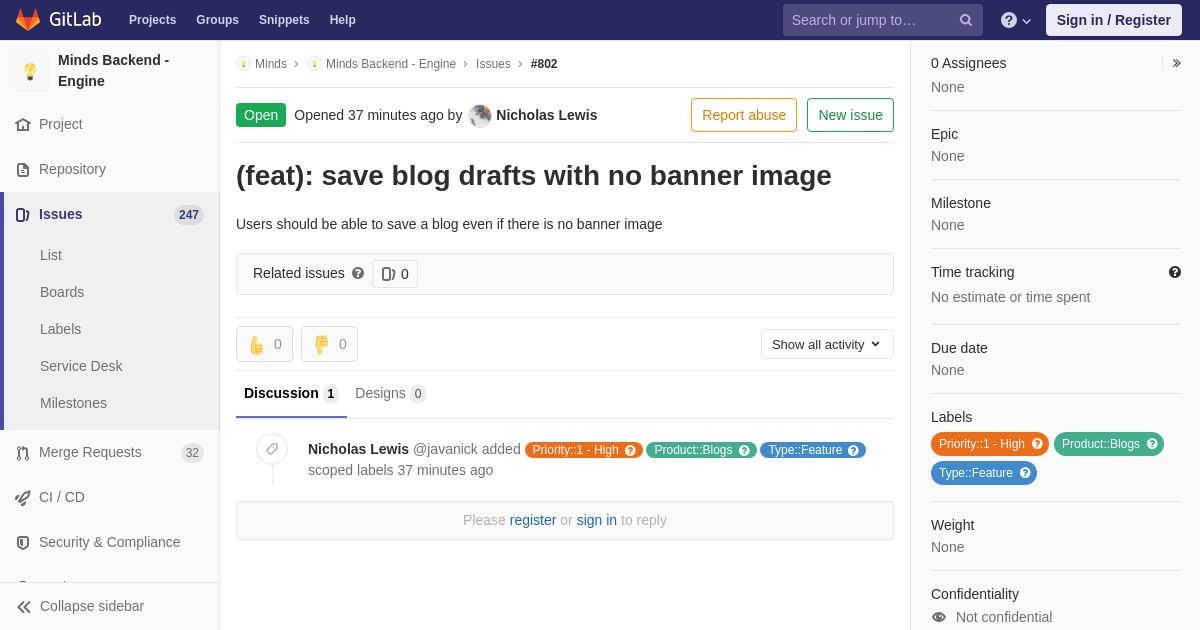Click Nicholas Lewis author name in header
The width and height of the screenshot is (1200, 630).
[546, 115]
